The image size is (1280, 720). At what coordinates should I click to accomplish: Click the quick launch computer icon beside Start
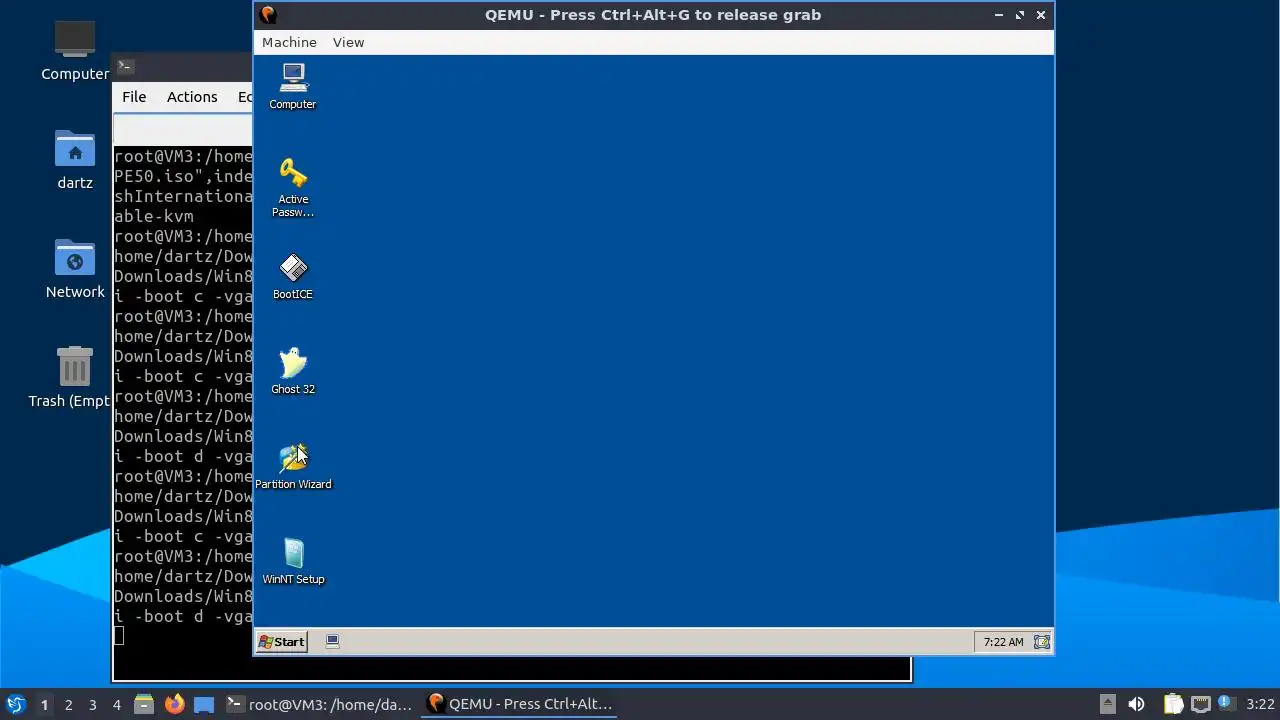333,642
